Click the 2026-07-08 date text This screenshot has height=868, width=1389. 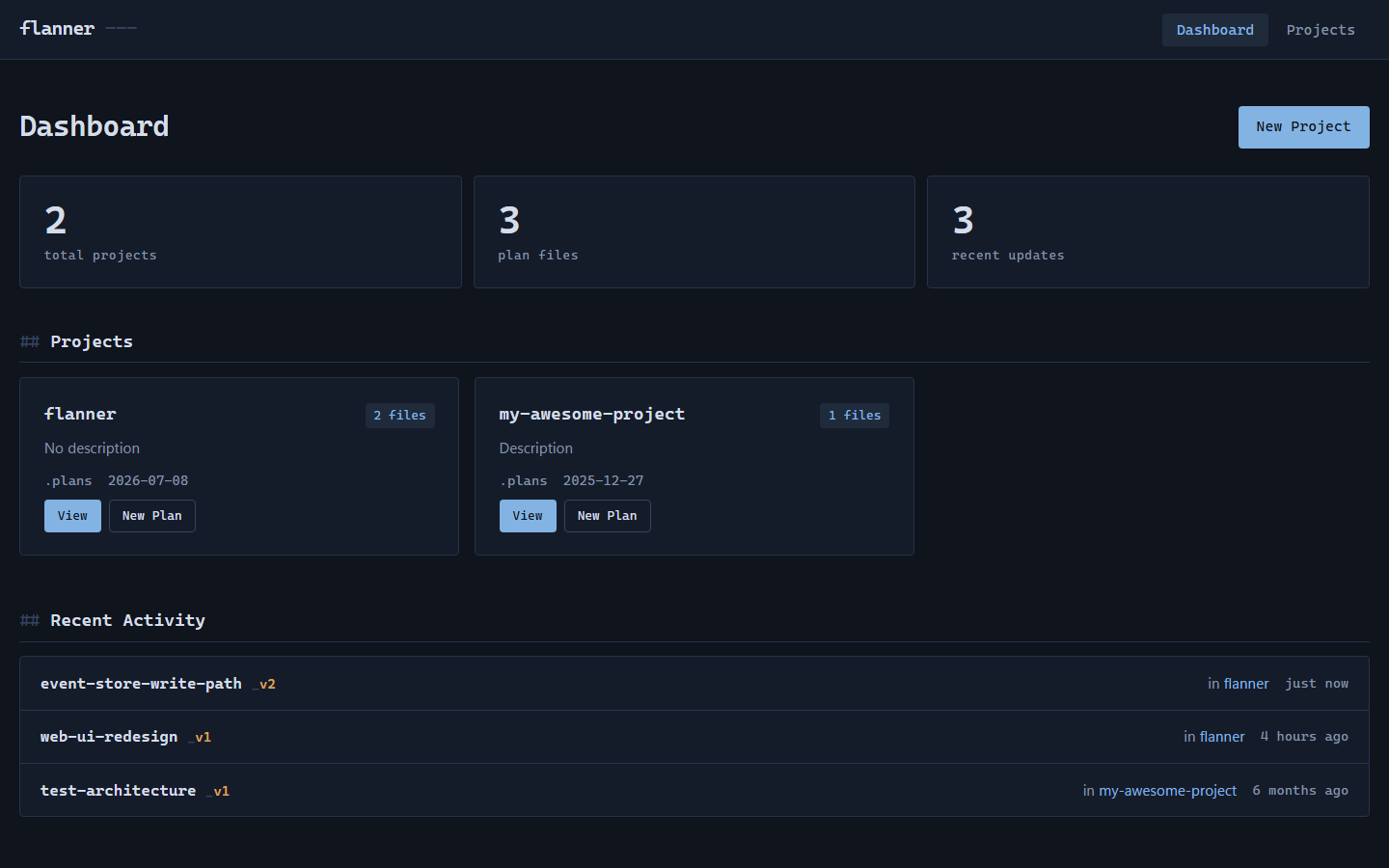click(148, 480)
